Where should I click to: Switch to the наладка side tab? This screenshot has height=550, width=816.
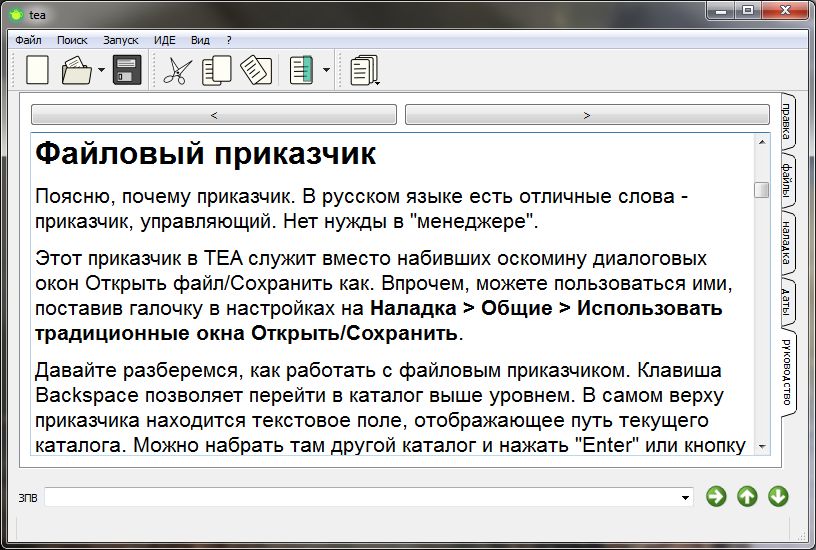[x=788, y=243]
